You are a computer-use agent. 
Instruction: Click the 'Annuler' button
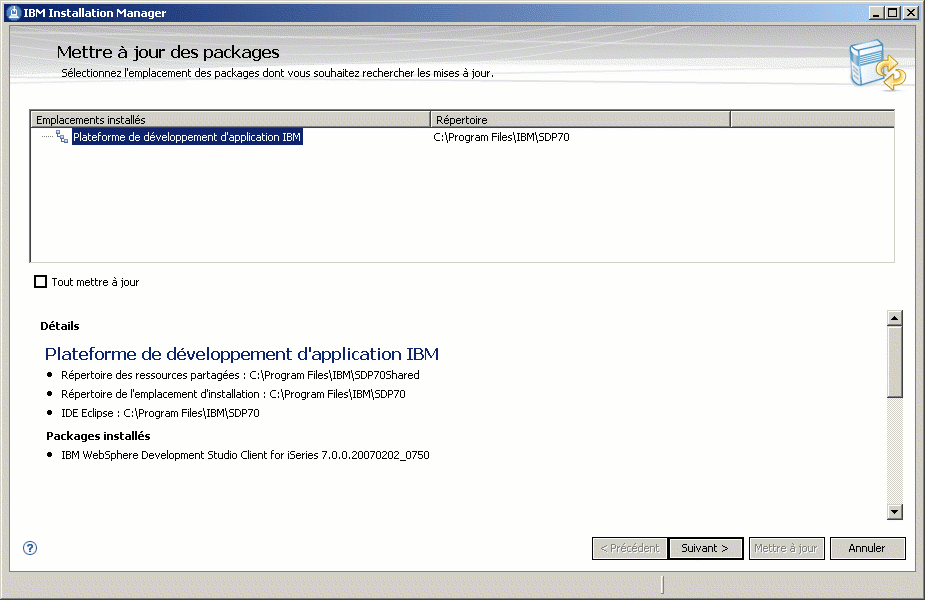pyautogui.click(x=867, y=548)
